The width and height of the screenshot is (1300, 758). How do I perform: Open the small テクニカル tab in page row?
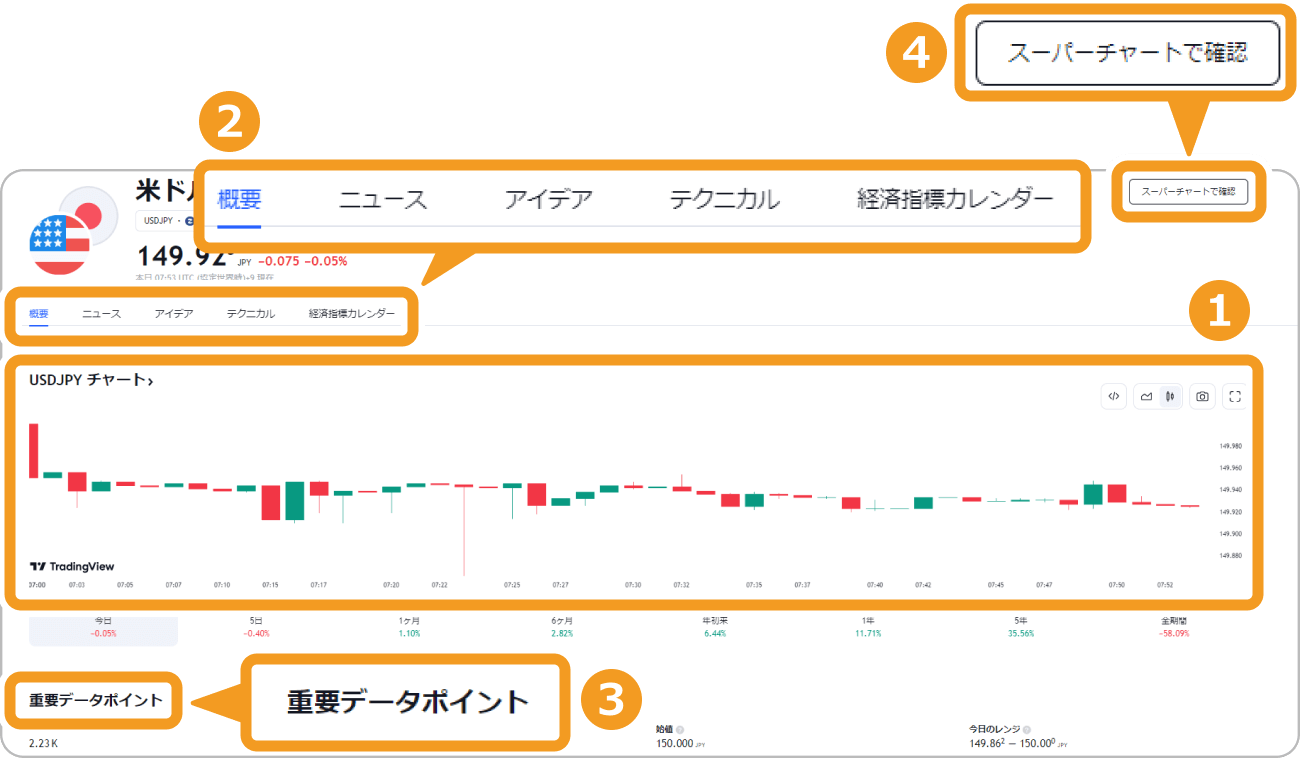[251, 314]
